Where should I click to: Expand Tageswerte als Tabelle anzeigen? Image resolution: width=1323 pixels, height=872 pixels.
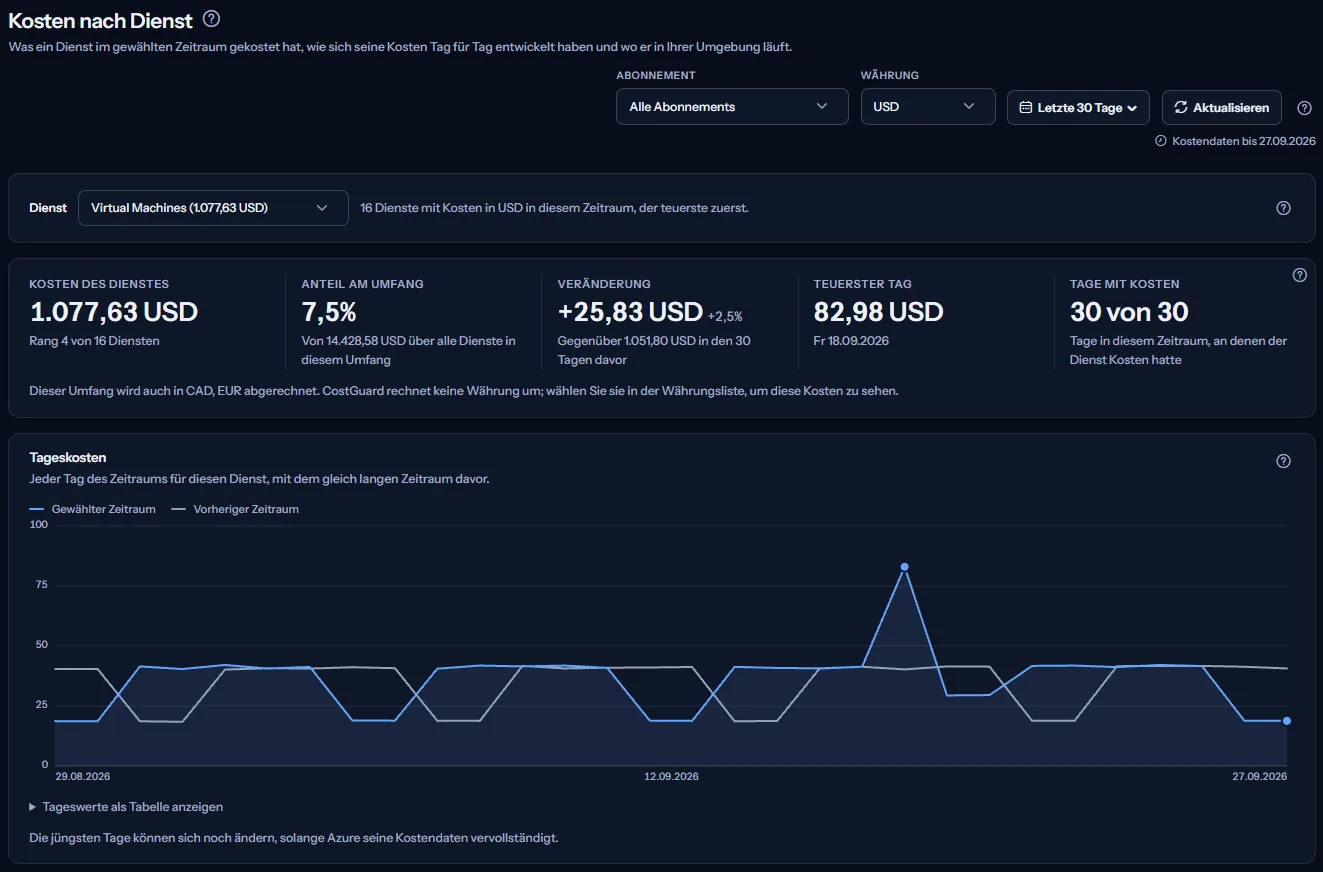point(126,807)
